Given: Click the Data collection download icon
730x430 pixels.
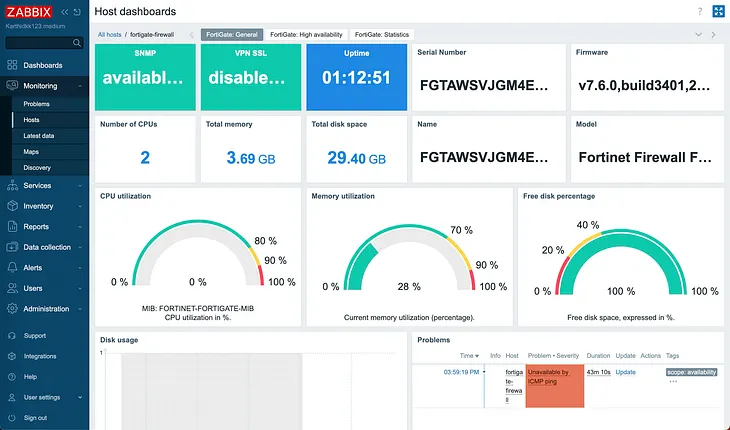Looking at the screenshot, I should pyautogui.click(x=12, y=247).
